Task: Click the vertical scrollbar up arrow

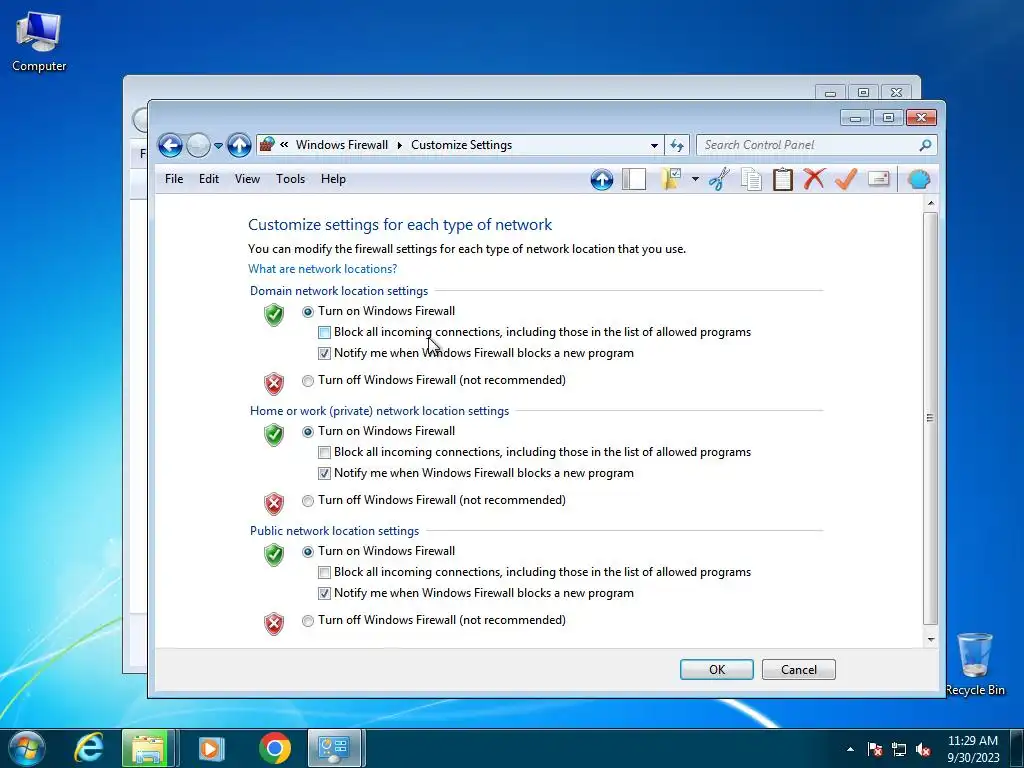Action: tap(931, 203)
